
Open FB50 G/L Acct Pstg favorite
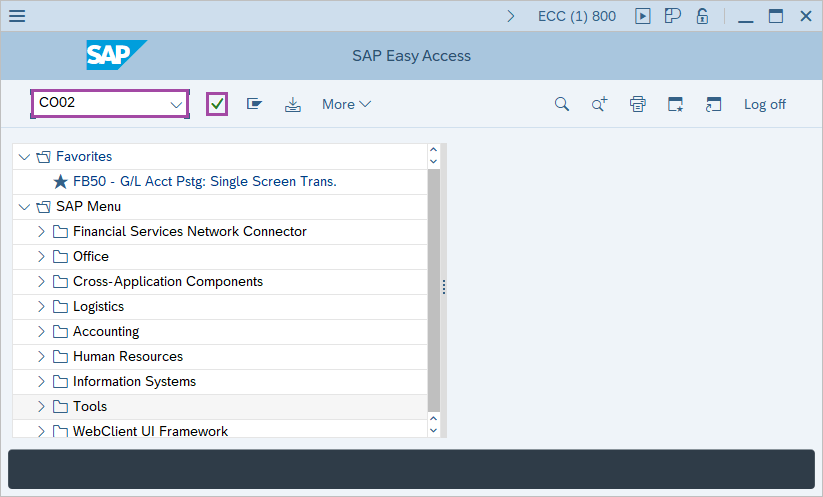204,181
